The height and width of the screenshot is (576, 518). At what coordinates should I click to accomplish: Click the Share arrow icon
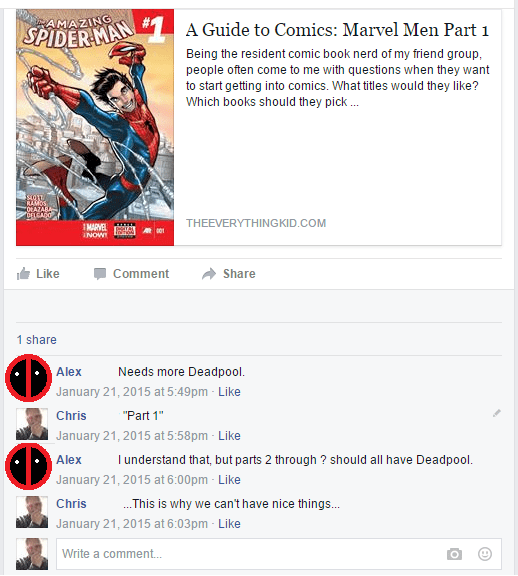click(209, 274)
